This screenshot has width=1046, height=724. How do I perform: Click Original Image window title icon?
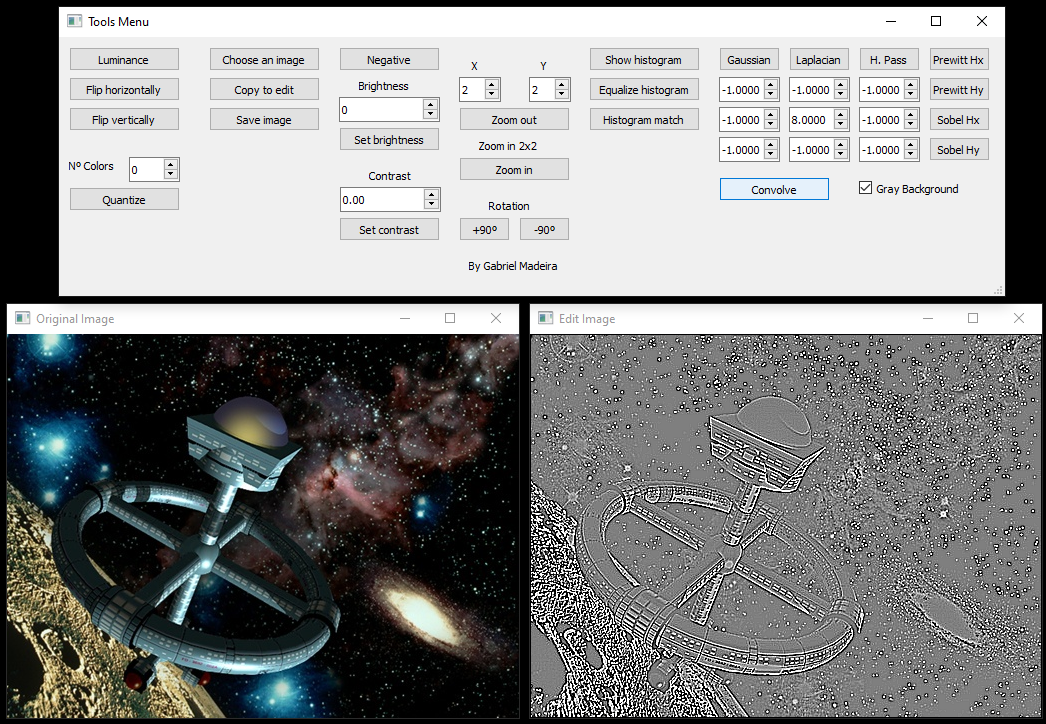pos(23,318)
